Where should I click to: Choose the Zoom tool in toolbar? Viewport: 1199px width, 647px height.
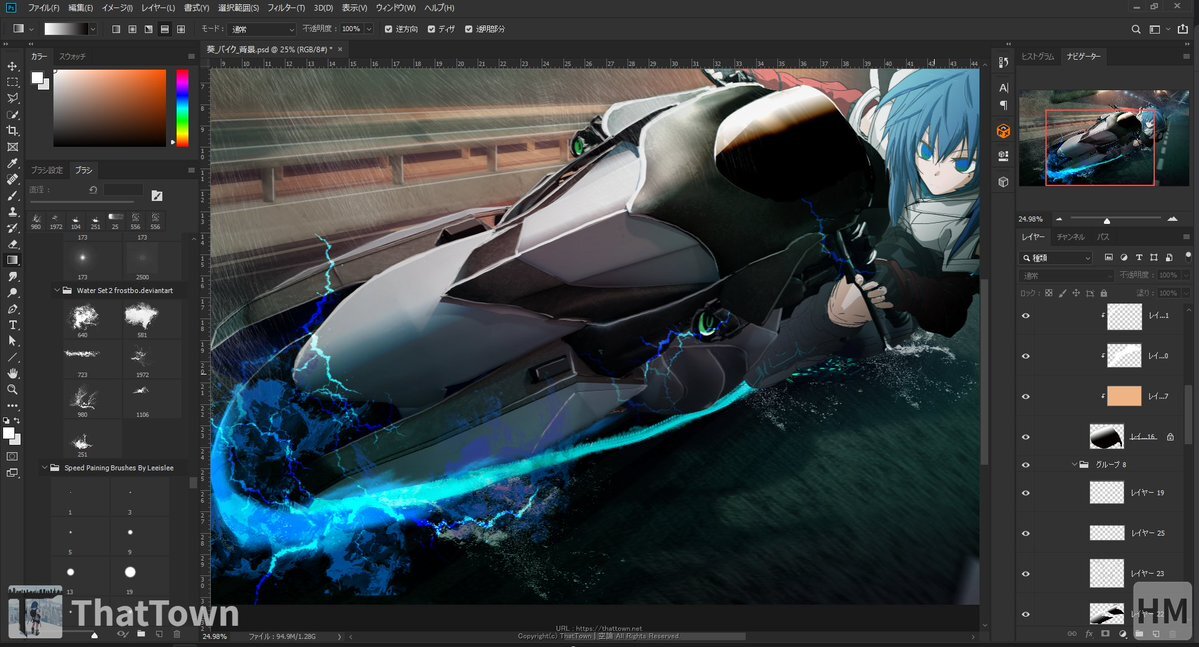click(x=12, y=389)
